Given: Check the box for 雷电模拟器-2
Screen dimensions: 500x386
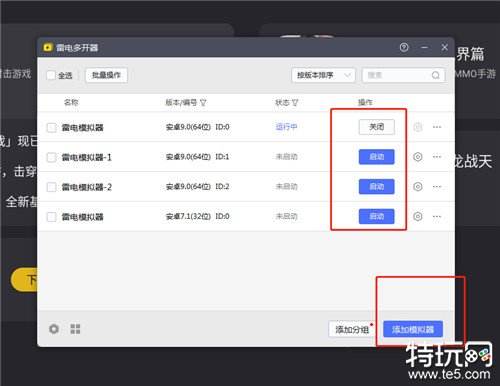Looking at the screenshot, I should pyautogui.click(x=52, y=187).
